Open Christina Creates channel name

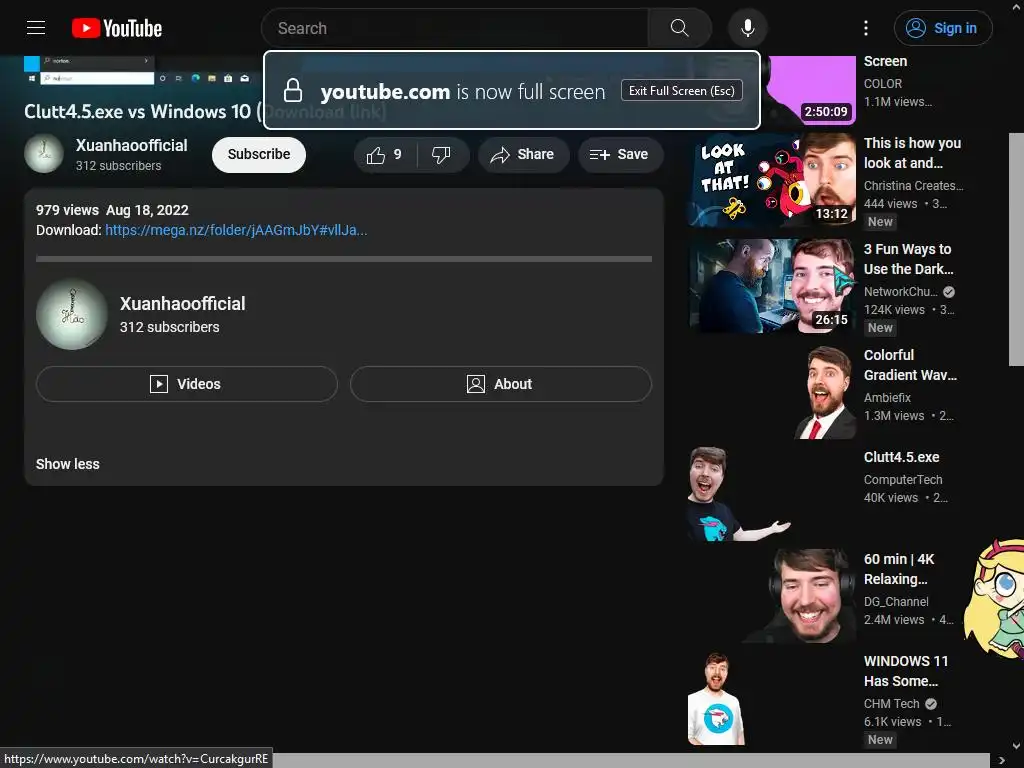(913, 186)
